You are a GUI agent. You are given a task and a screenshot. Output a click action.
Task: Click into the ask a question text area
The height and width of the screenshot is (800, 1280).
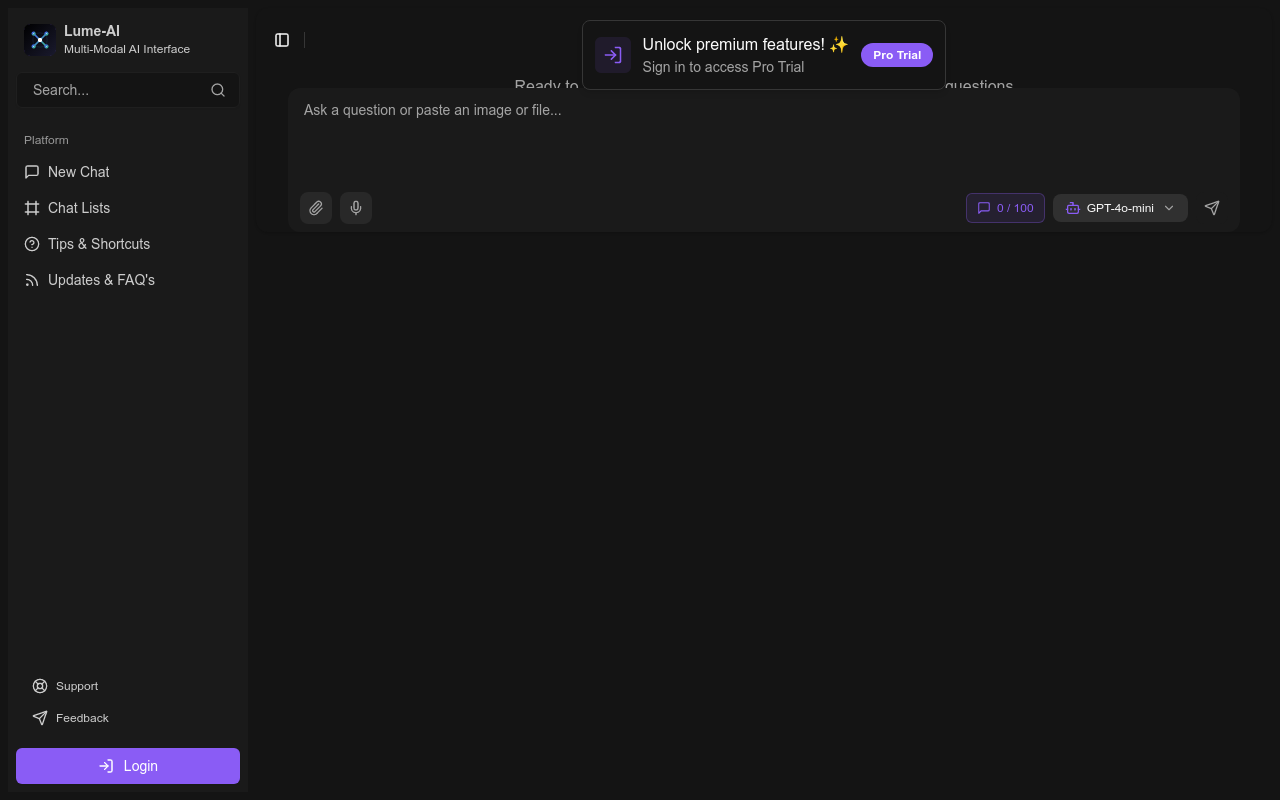point(760,135)
